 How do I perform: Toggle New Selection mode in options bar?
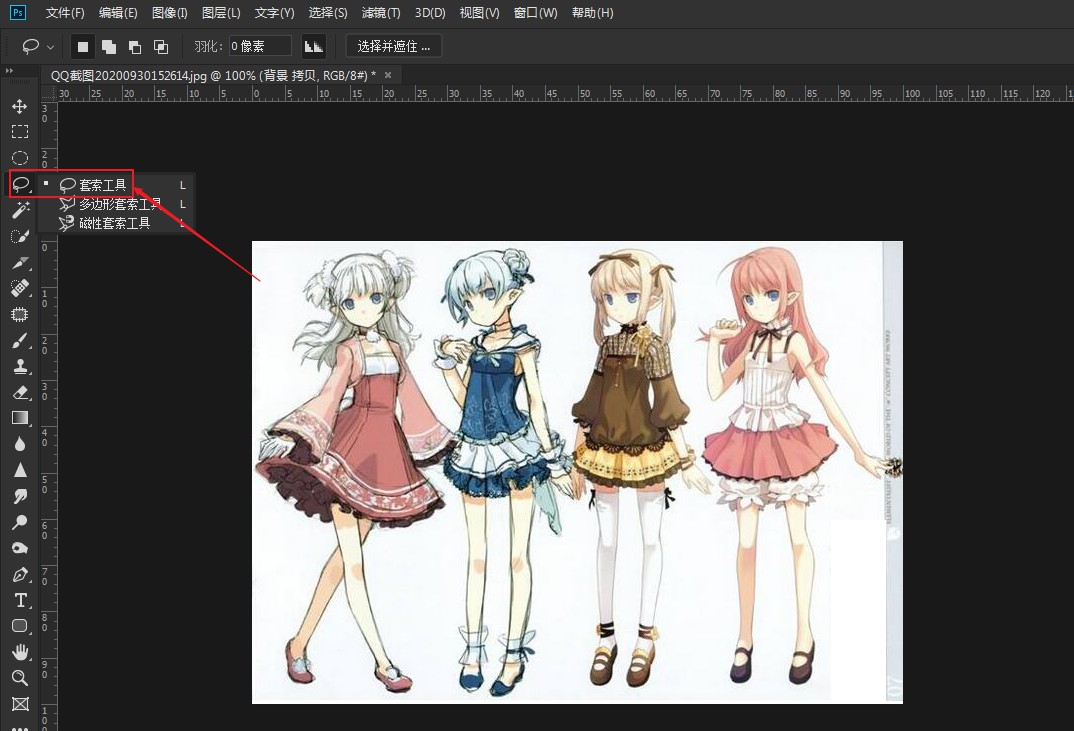pos(82,45)
